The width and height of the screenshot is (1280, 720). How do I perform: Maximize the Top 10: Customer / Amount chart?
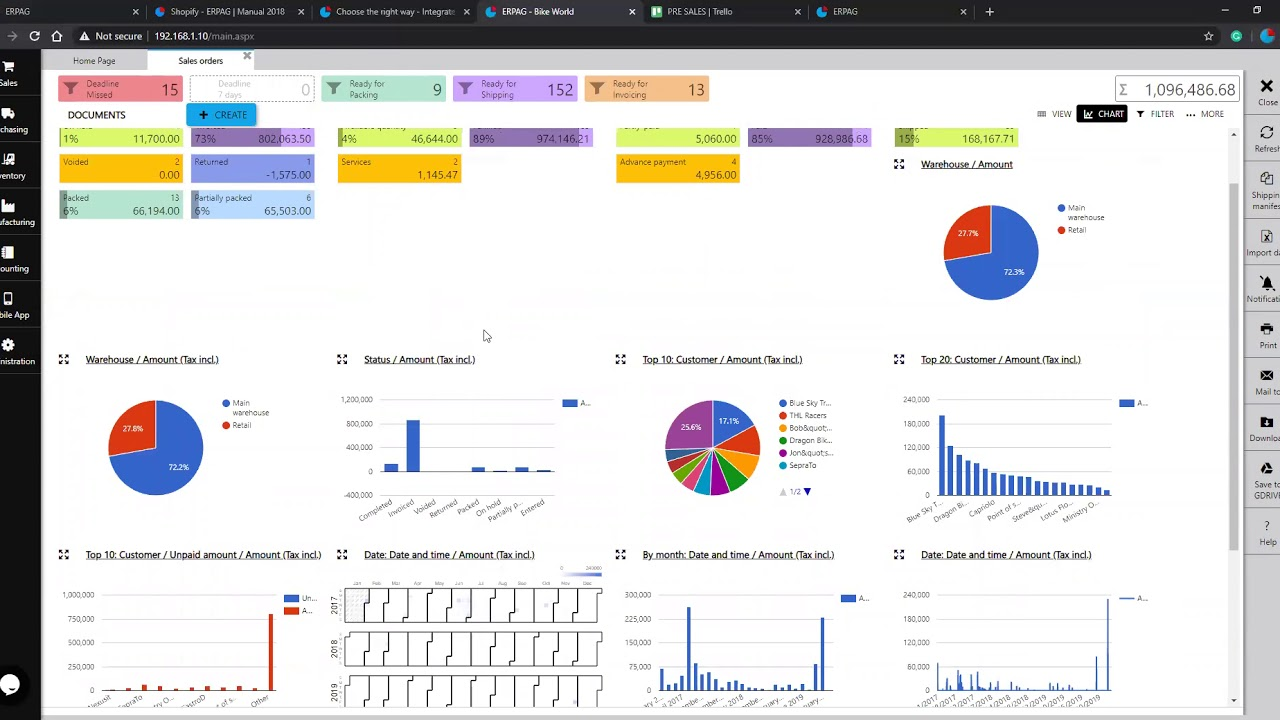point(620,359)
